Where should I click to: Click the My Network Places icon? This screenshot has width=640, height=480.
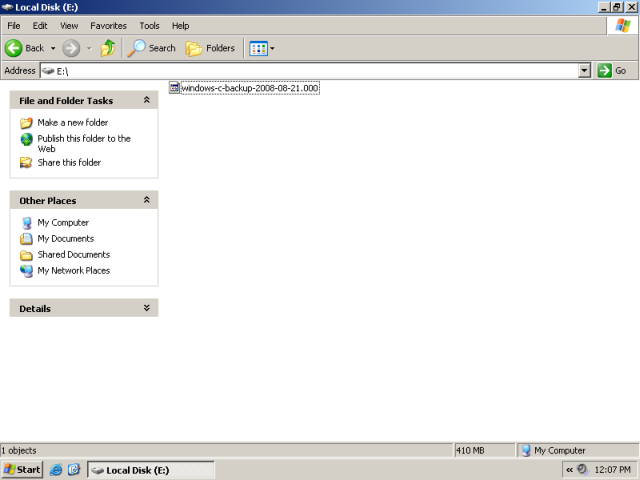[x=27, y=271]
